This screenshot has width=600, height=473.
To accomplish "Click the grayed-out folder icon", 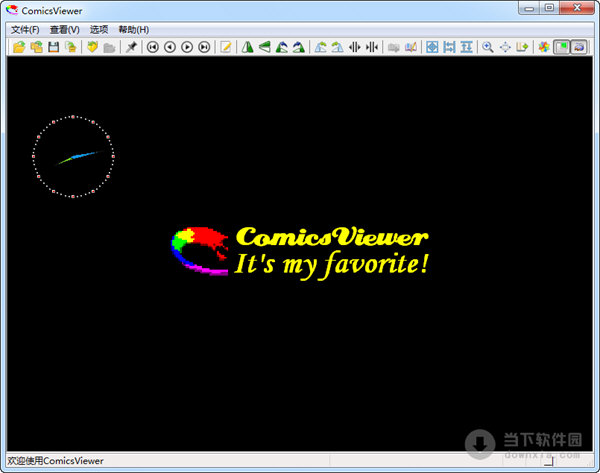I will tap(109, 47).
